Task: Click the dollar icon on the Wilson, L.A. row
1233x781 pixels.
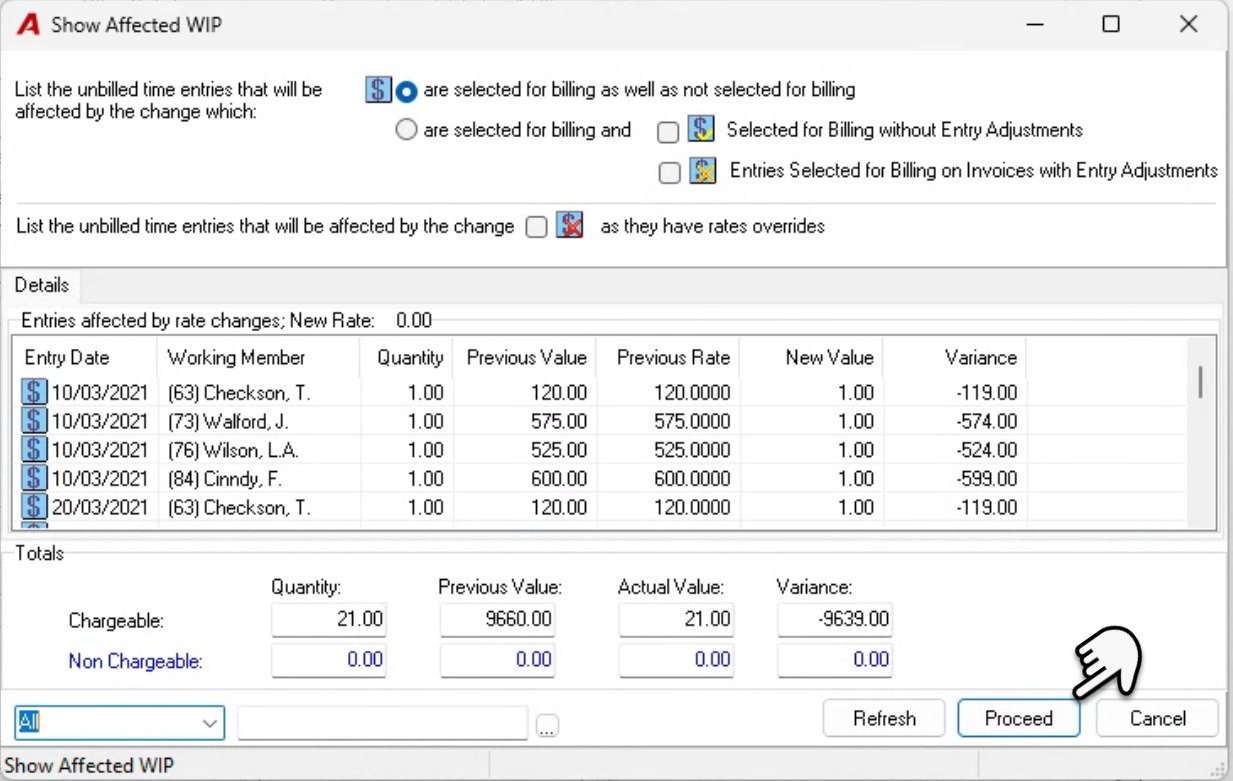Action: click(34, 450)
